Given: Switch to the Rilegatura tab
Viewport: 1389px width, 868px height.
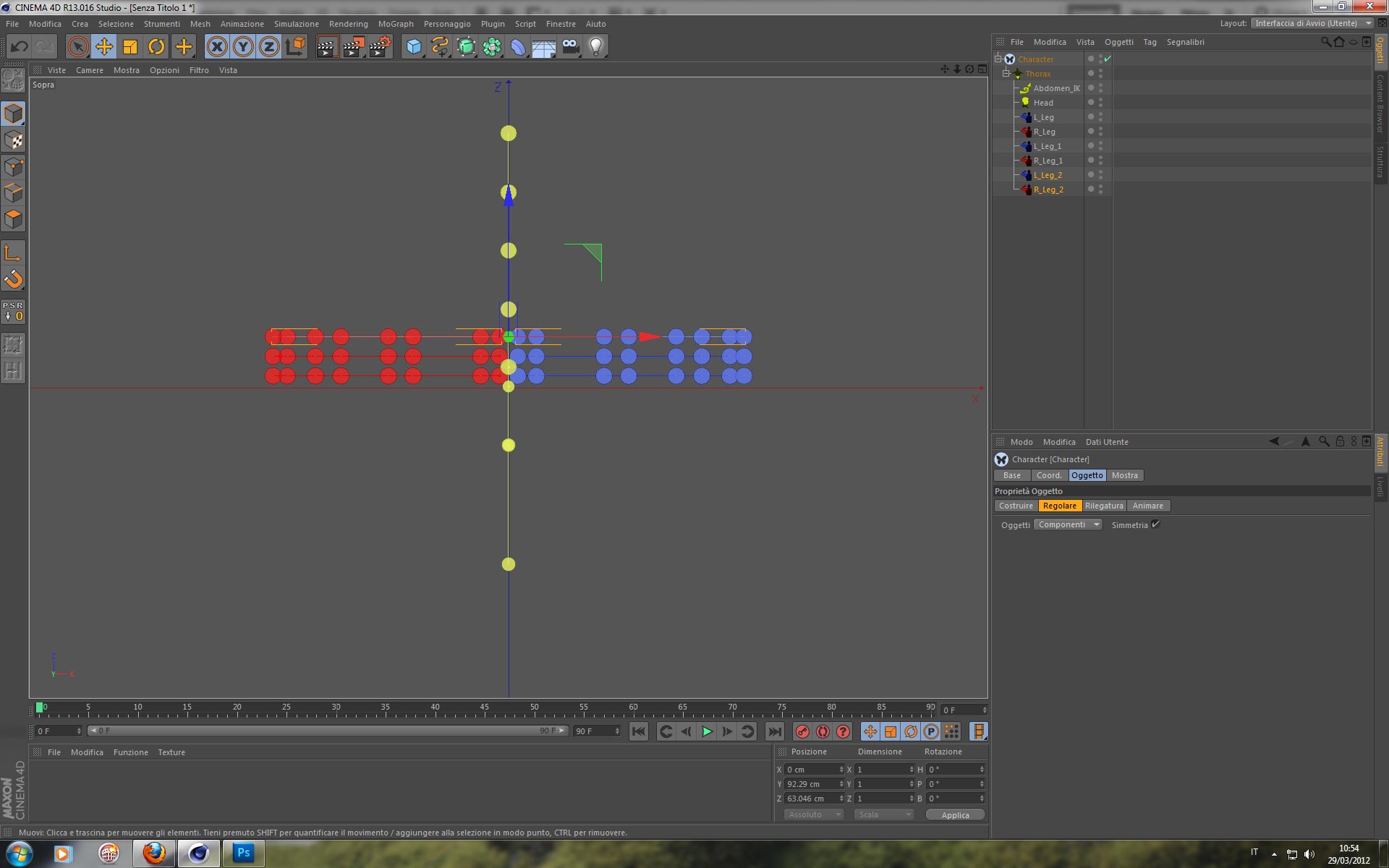Looking at the screenshot, I should click(x=1104, y=506).
